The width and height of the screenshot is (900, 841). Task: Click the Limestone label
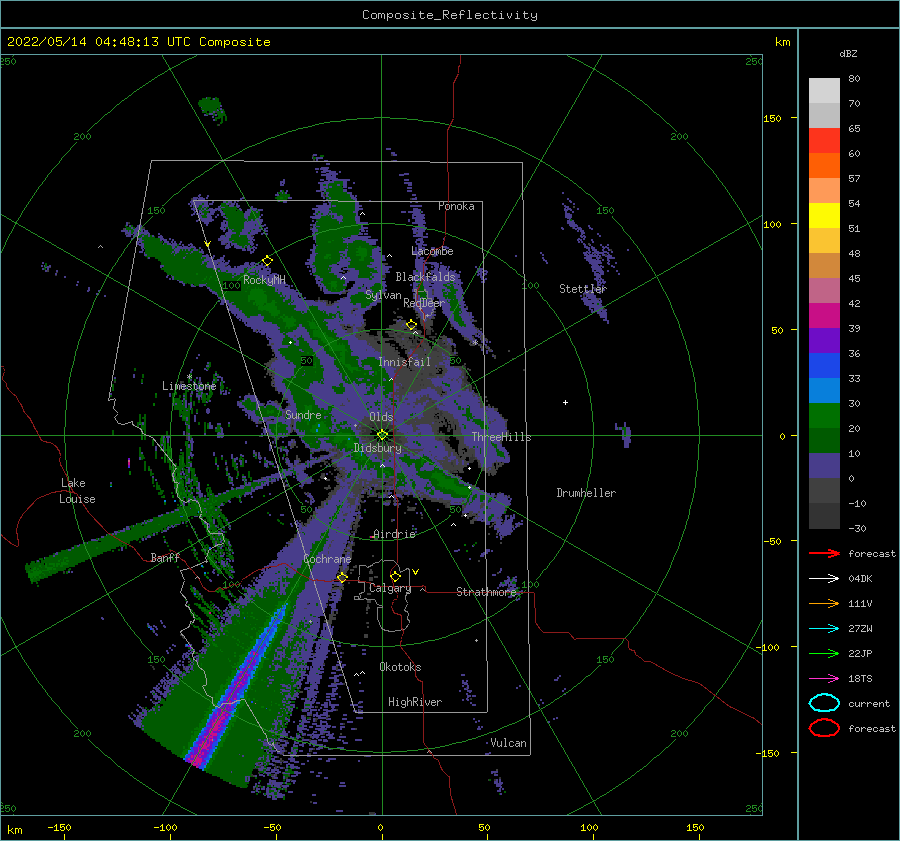point(189,386)
